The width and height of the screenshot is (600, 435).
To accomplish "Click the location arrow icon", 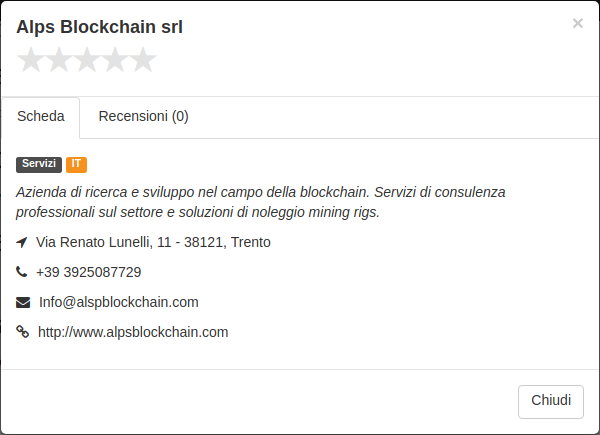I will (22, 242).
